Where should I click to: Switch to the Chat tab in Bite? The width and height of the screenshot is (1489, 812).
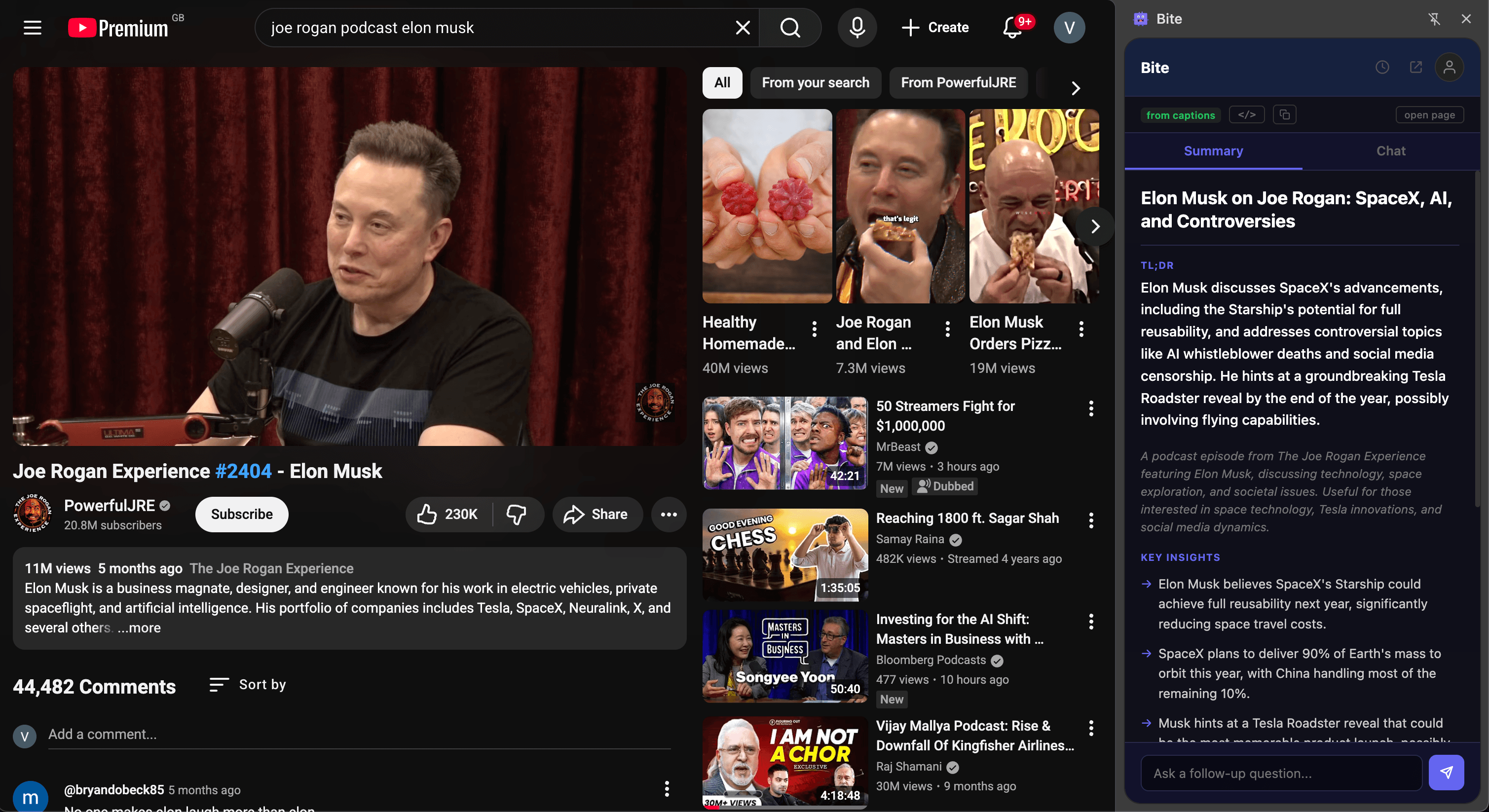pyautogui.click(x=1391, y=151)
